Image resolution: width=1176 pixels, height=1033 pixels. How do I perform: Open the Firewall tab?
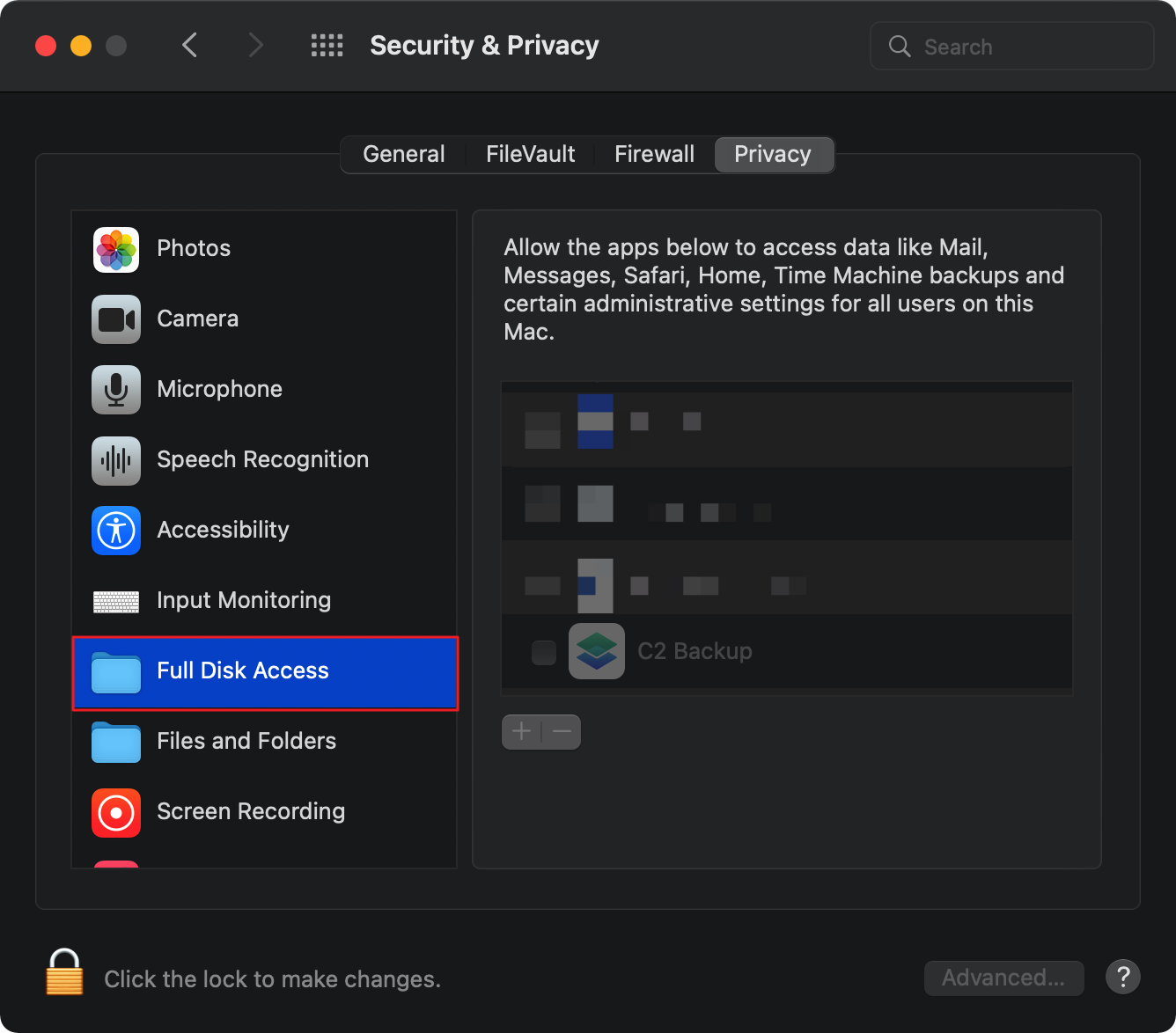654,154
